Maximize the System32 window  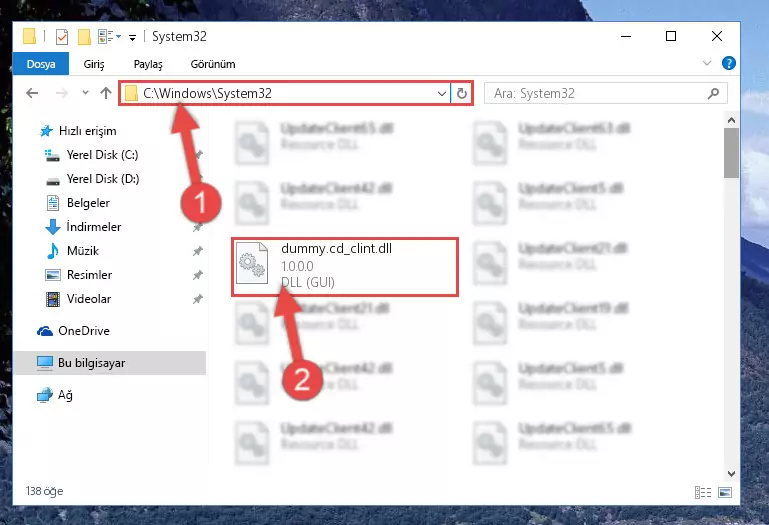point(671,36)
